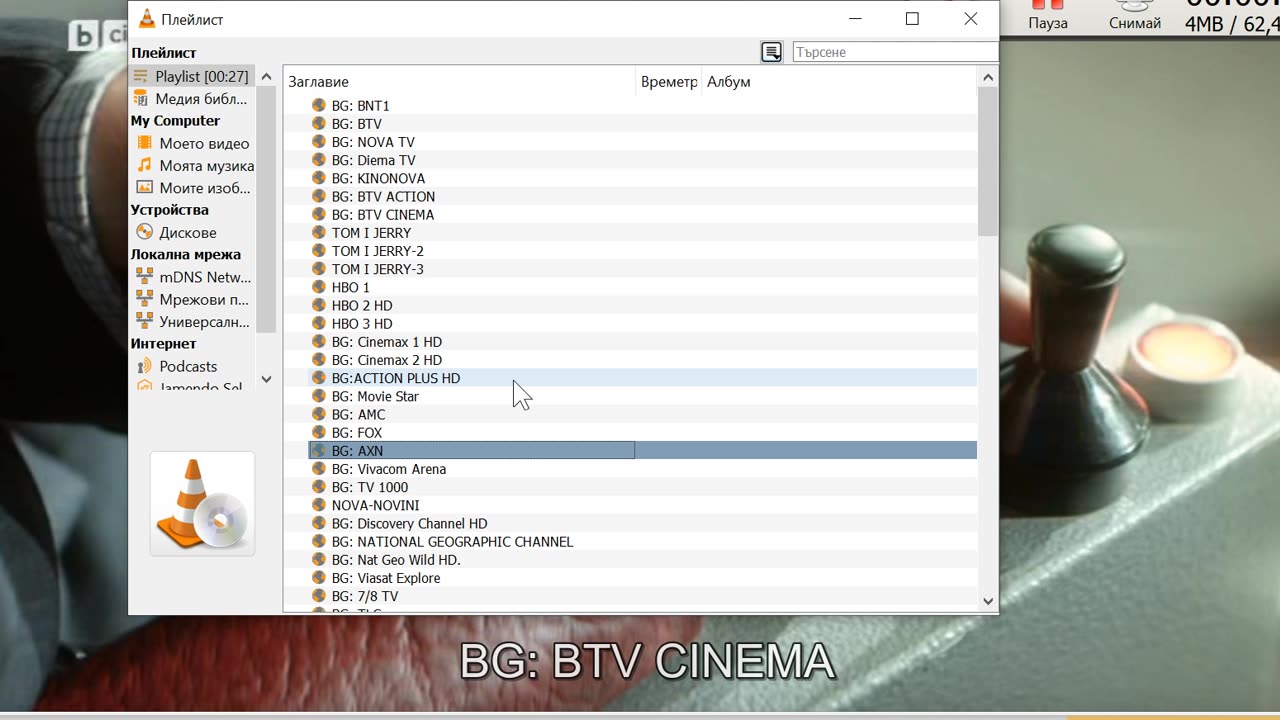Click sidebar scrollbar down arrow
Screen dimensions: 1280x720
pos(266,379)
